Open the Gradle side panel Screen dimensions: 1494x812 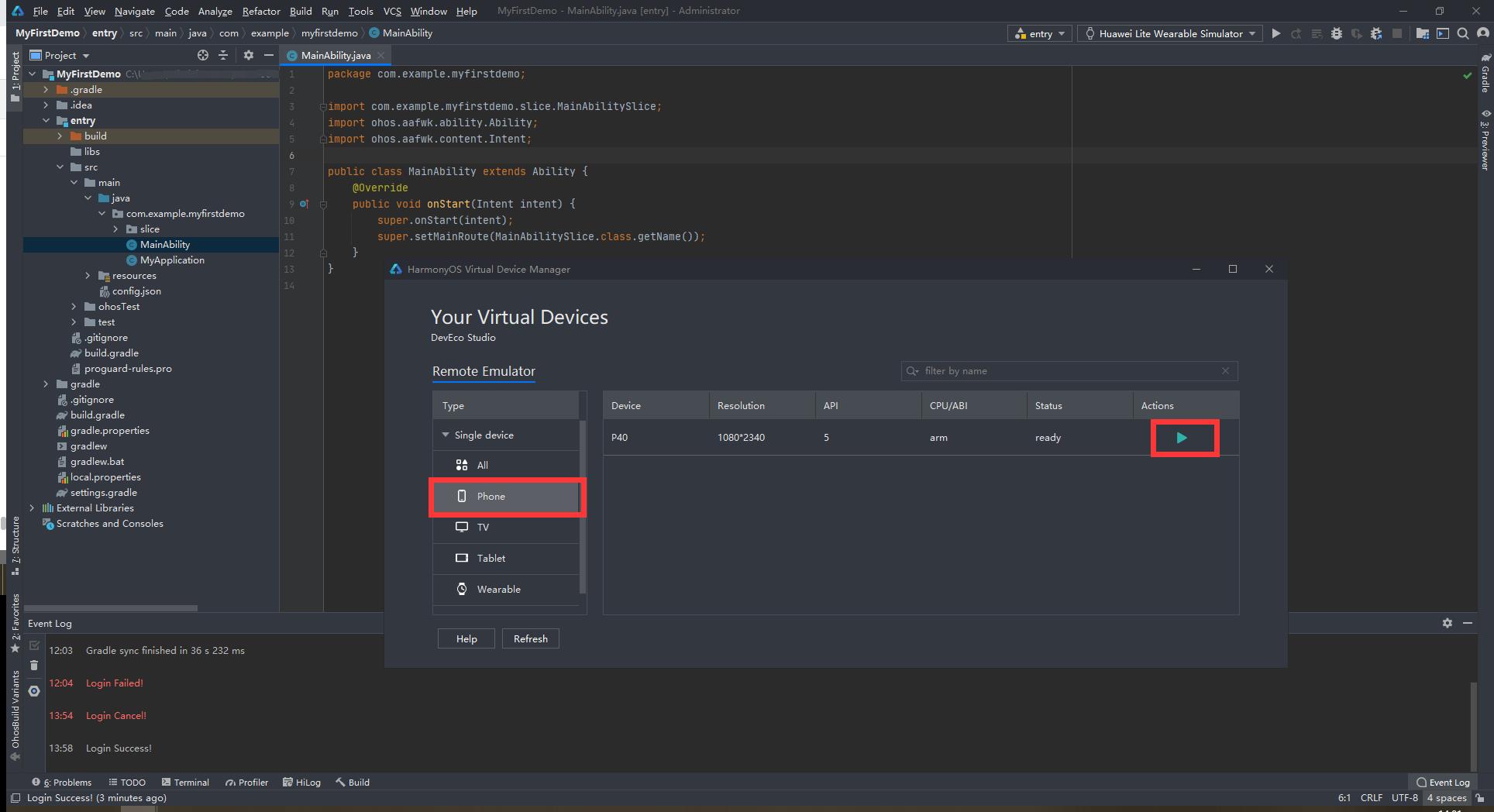(1485, 74)
